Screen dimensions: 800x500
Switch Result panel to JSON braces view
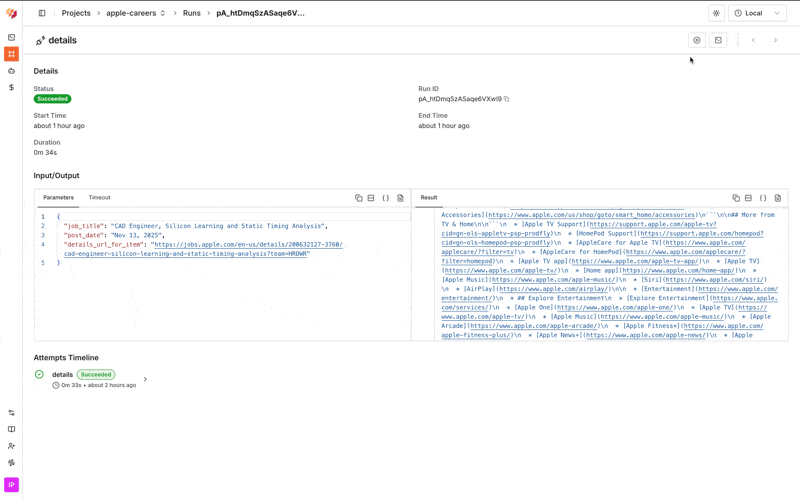tap(763, 198)
